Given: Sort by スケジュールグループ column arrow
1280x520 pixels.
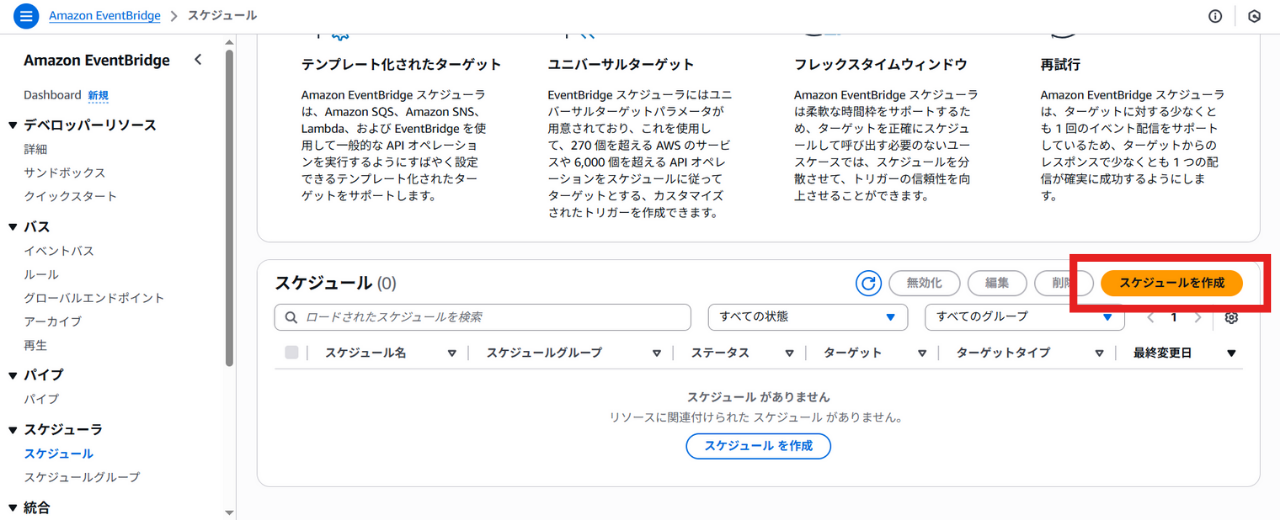Looking at the screenshot, I should click(656, 353).
